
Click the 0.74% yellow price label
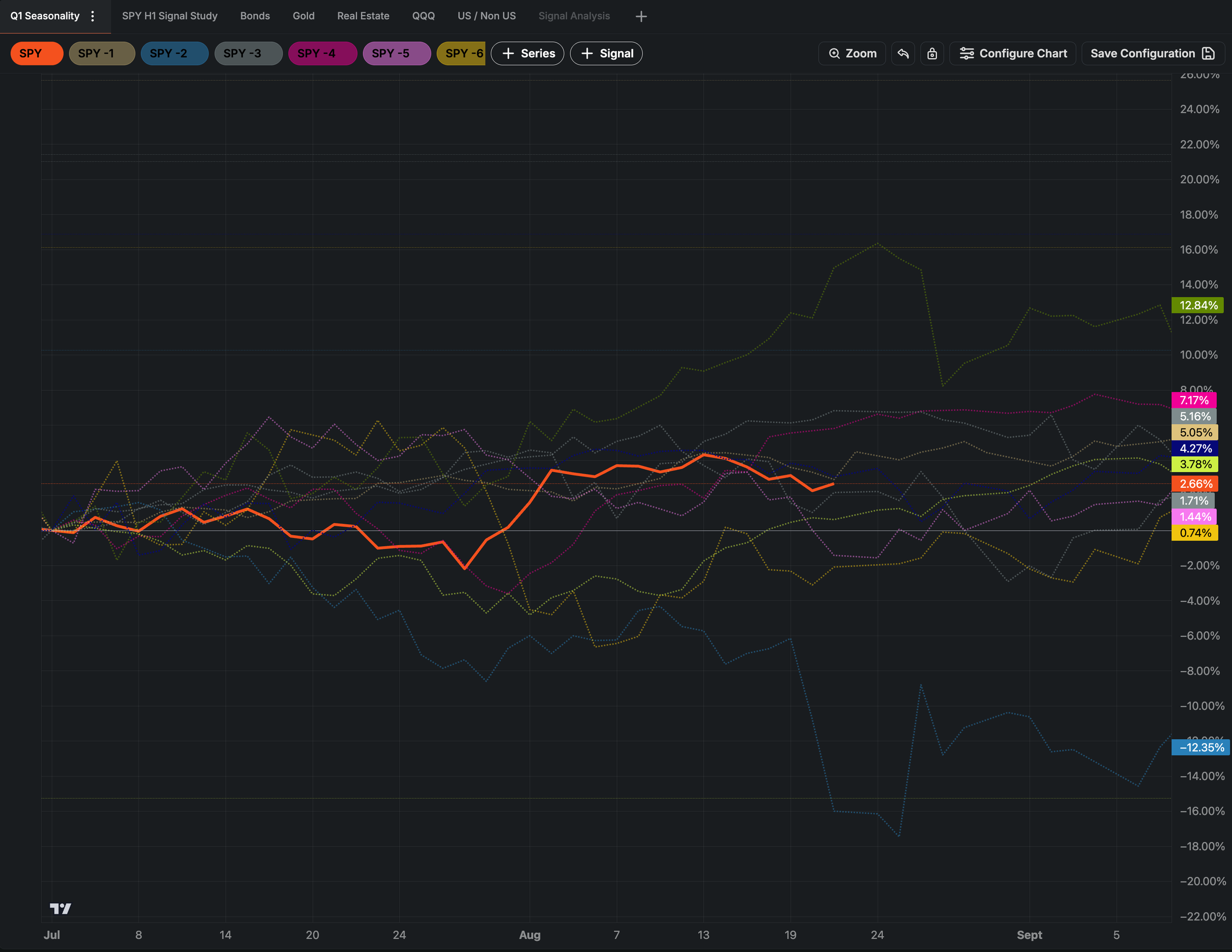click(1196, 533)
